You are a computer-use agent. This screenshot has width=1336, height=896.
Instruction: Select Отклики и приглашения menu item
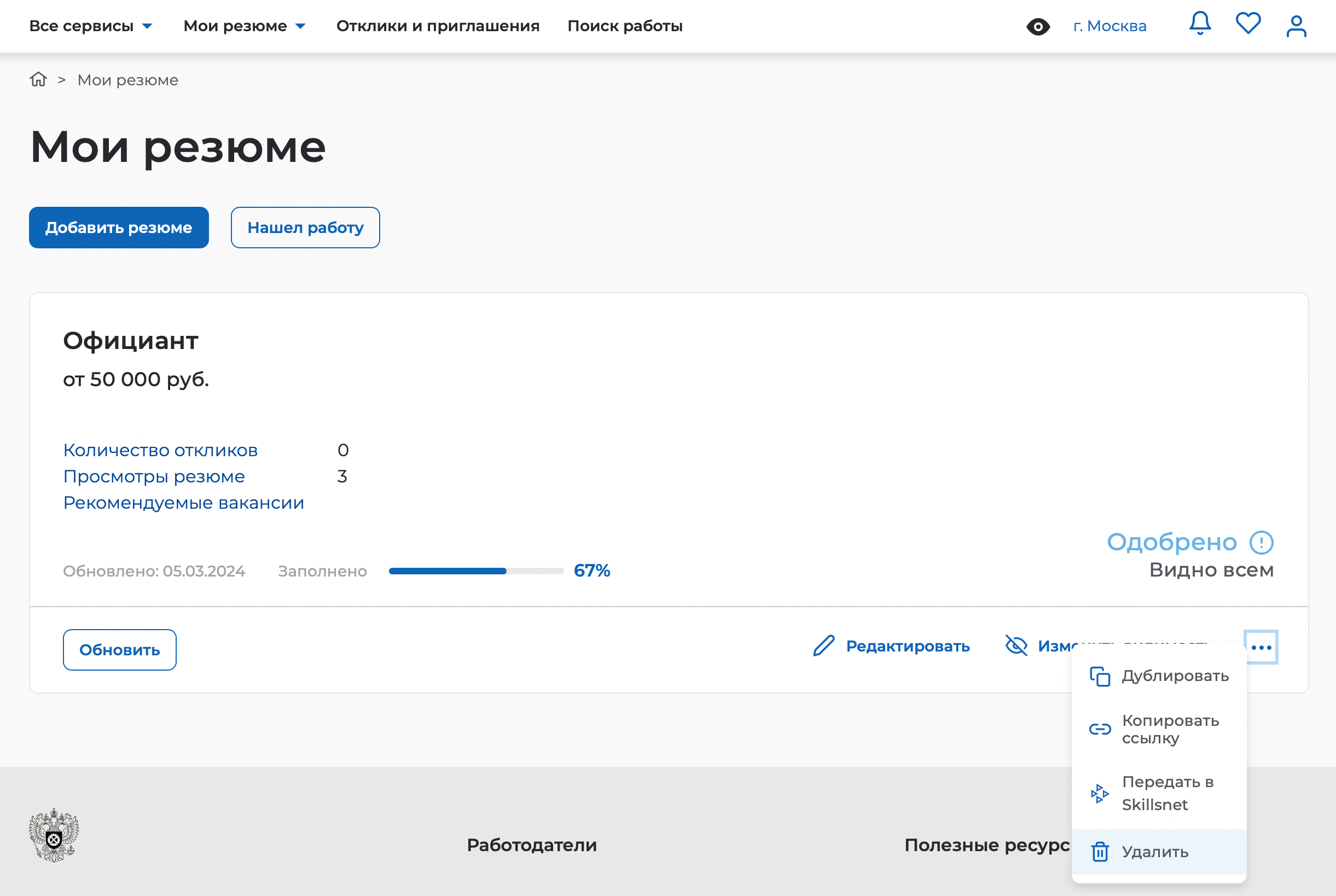(438, 25)
